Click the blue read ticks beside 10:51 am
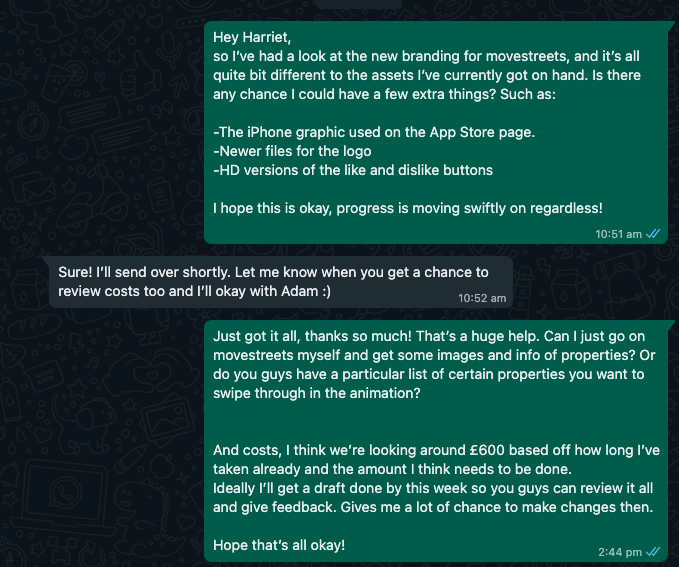This screenshot has width=679, height=567. tap(653, 234)
